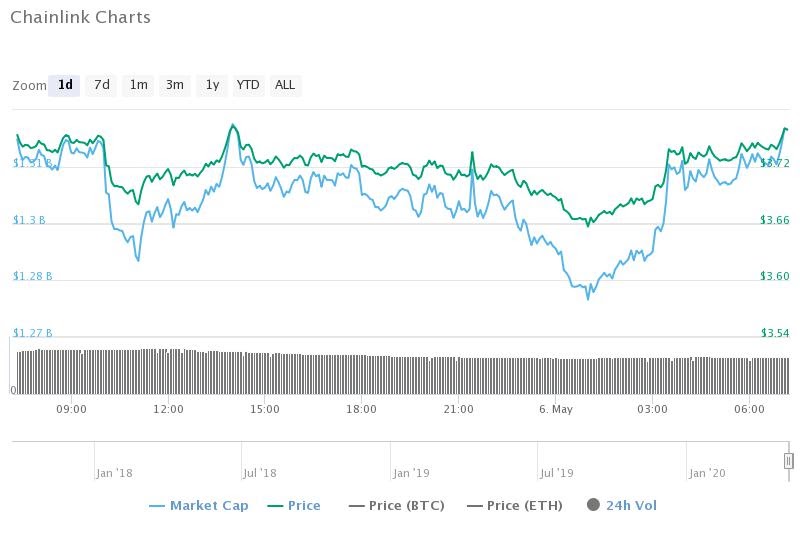800x550 pixels.
Task: Show ALL time range
Action: [285, 85]
